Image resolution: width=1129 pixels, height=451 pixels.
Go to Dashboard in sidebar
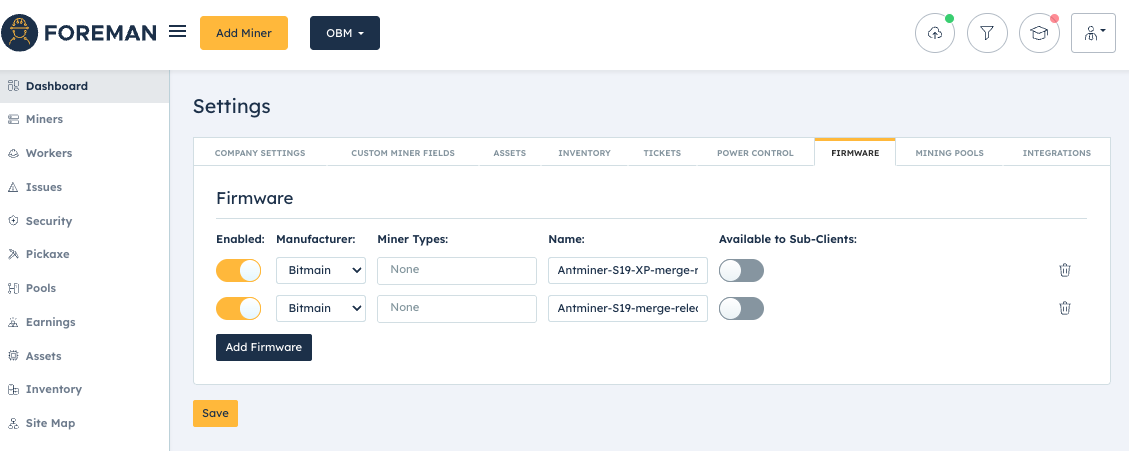pyautogui.click(x=84, y=86)
